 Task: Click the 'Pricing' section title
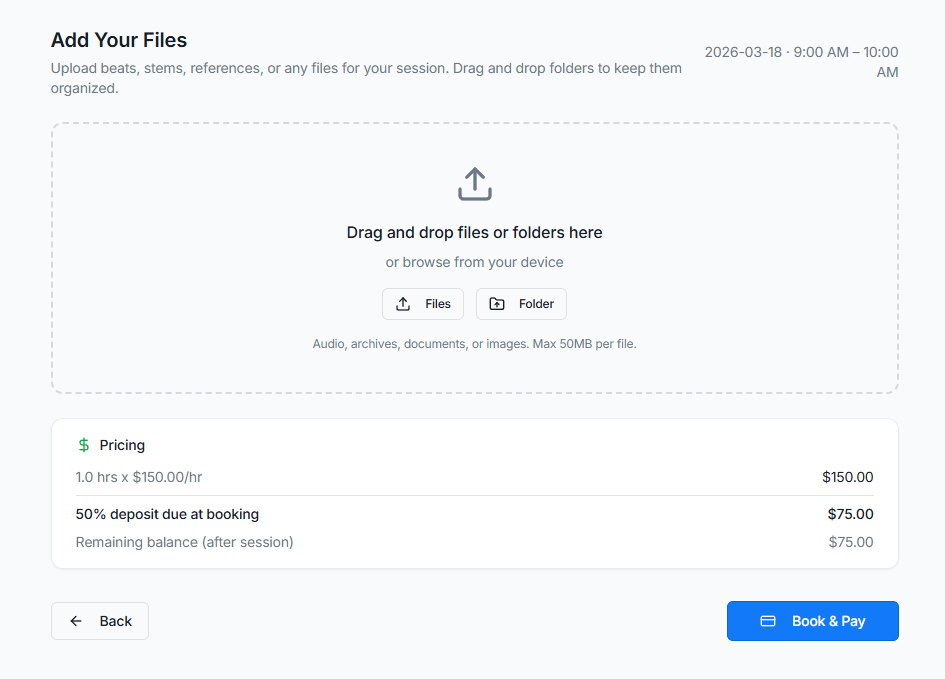(122, 445)
